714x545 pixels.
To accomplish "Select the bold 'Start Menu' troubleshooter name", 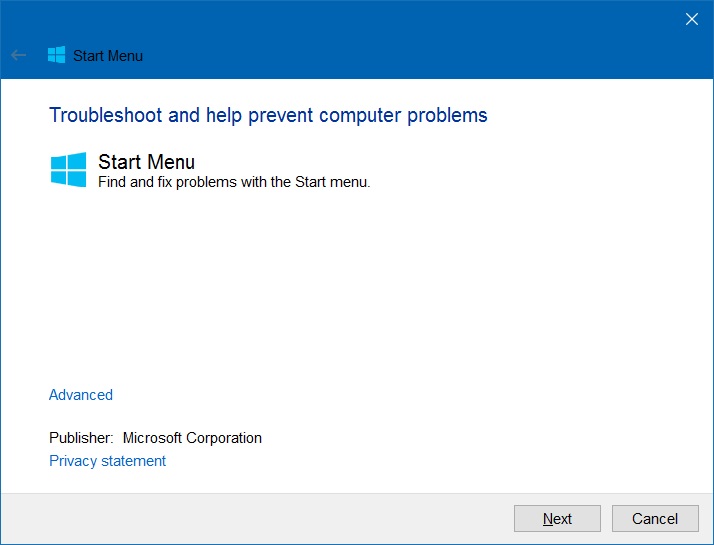I will pos(146,162).
